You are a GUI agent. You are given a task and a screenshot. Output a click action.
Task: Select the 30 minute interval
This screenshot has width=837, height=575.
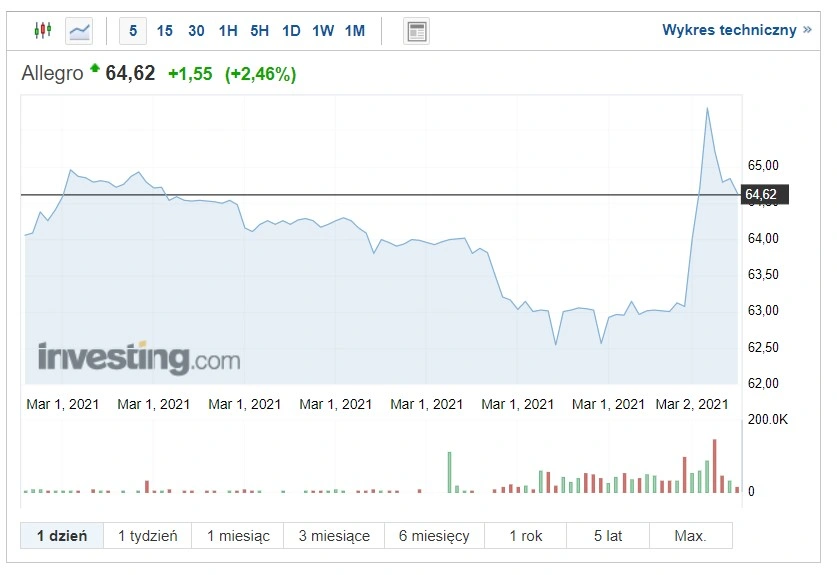click(x=196, y=31)
